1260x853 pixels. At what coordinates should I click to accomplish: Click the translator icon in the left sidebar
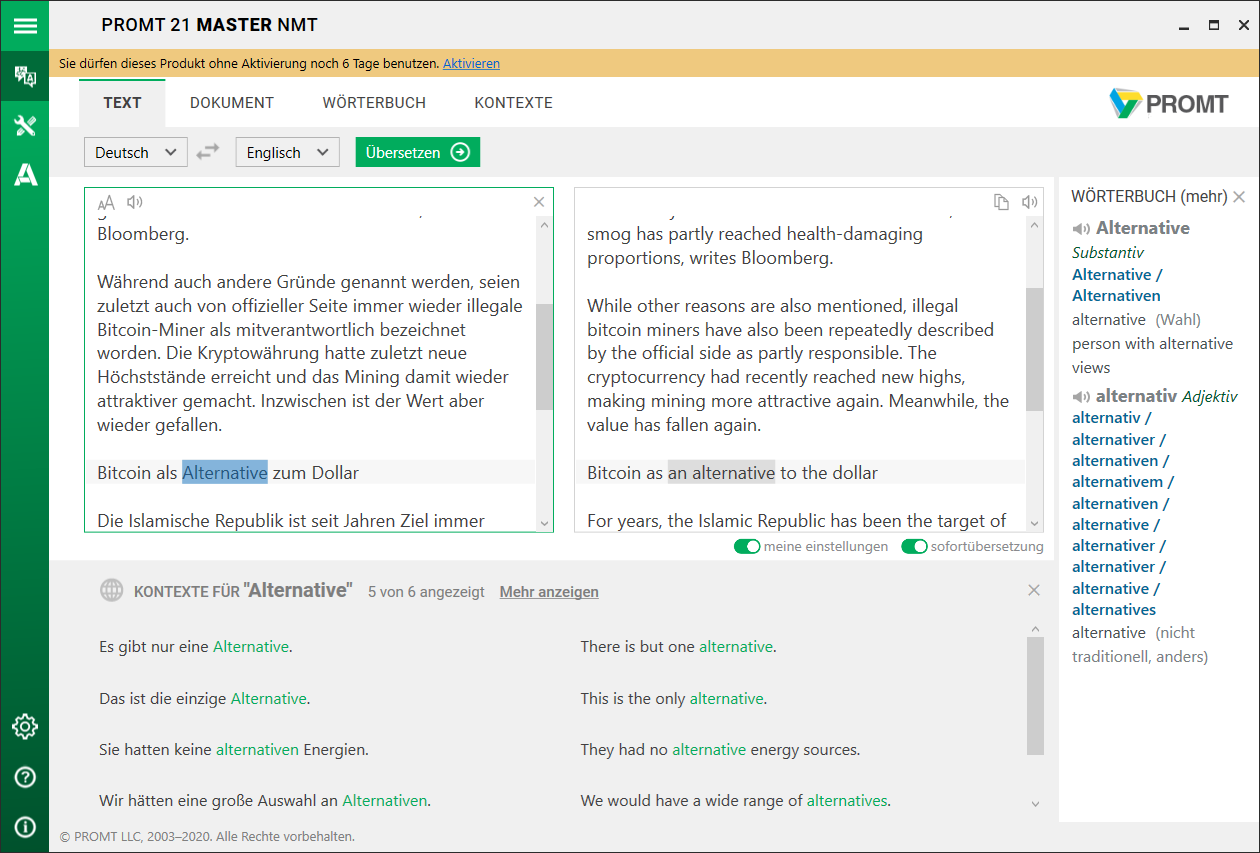(x=24, y=76)
